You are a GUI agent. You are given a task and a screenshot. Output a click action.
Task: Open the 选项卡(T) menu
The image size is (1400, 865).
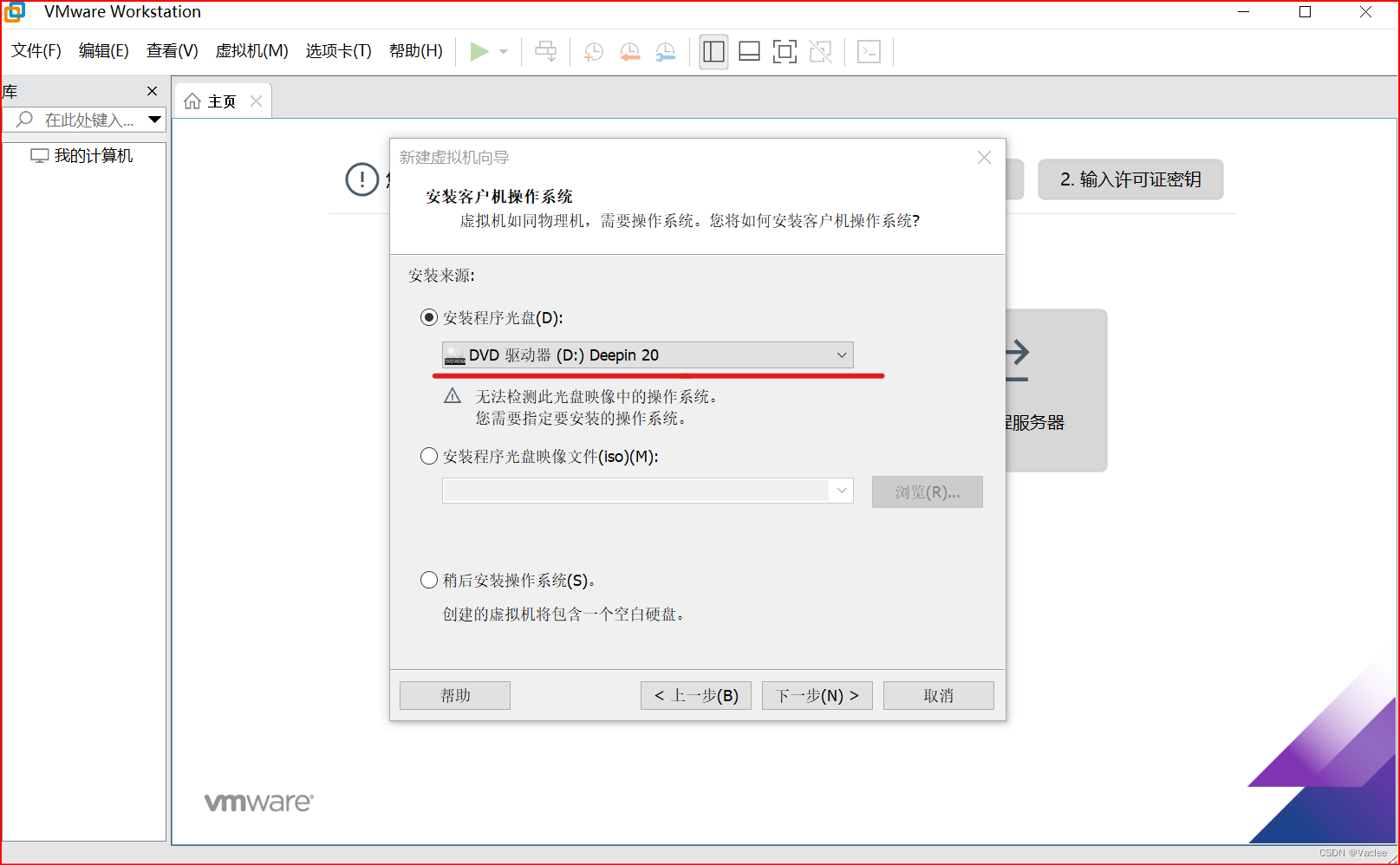pyautogui.click(x=338, y=51)
